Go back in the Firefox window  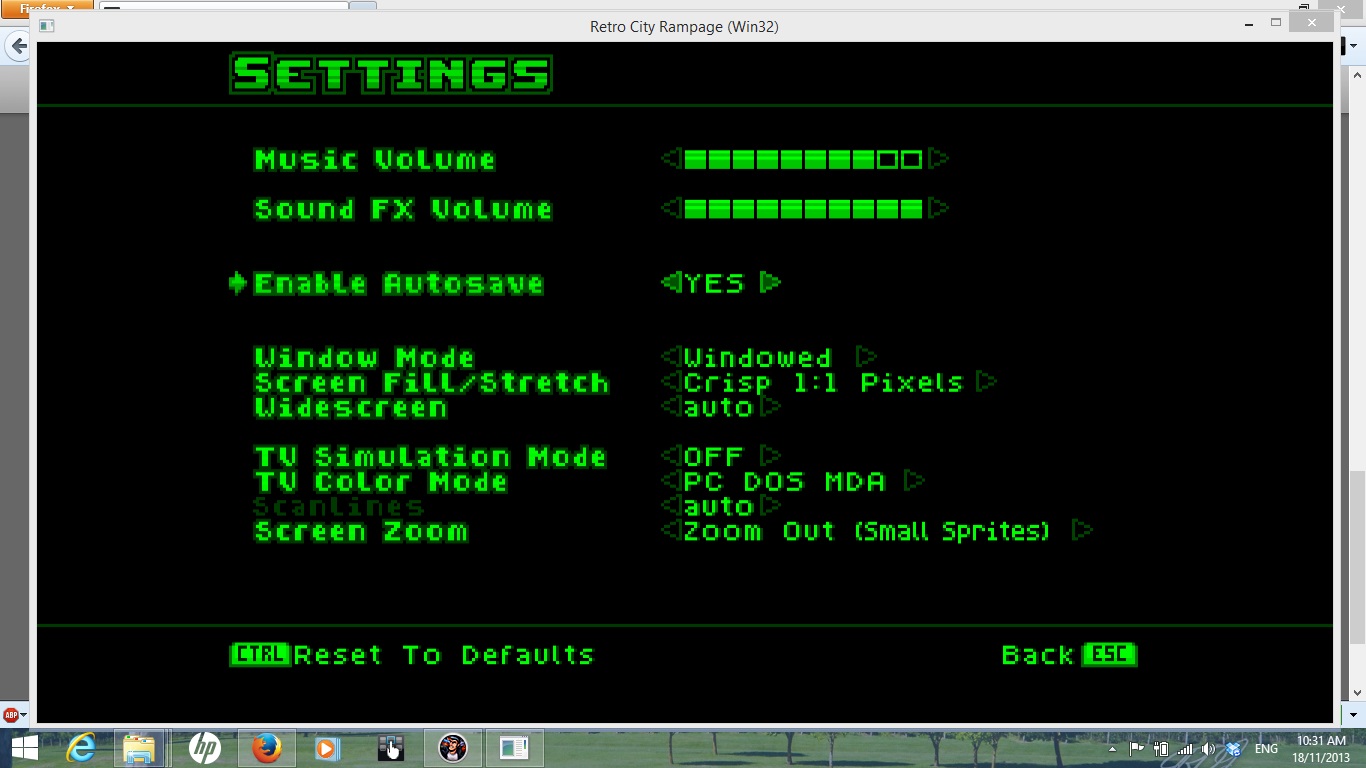click(17, 46)
